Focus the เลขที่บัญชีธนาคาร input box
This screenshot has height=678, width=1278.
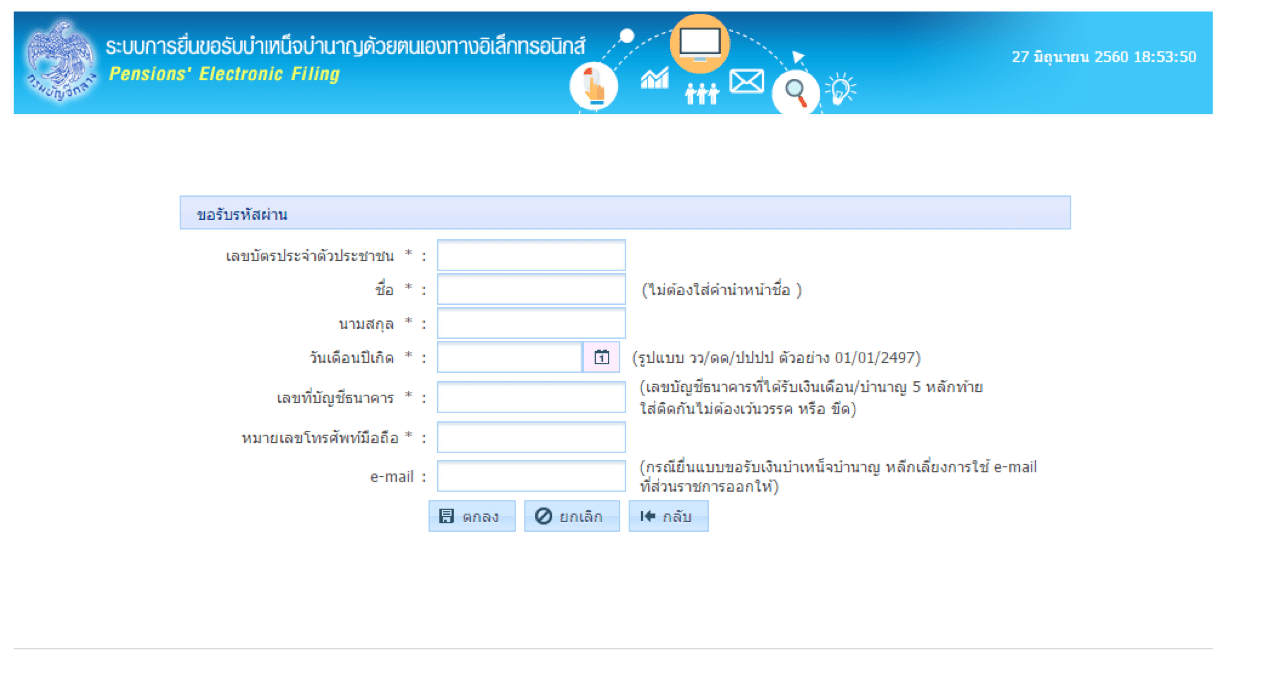coord(531,397)
